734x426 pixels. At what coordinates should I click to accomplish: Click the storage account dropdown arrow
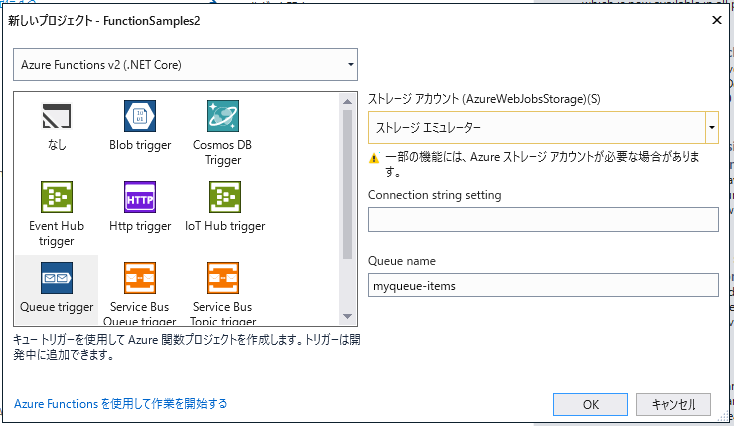point(712,127)
